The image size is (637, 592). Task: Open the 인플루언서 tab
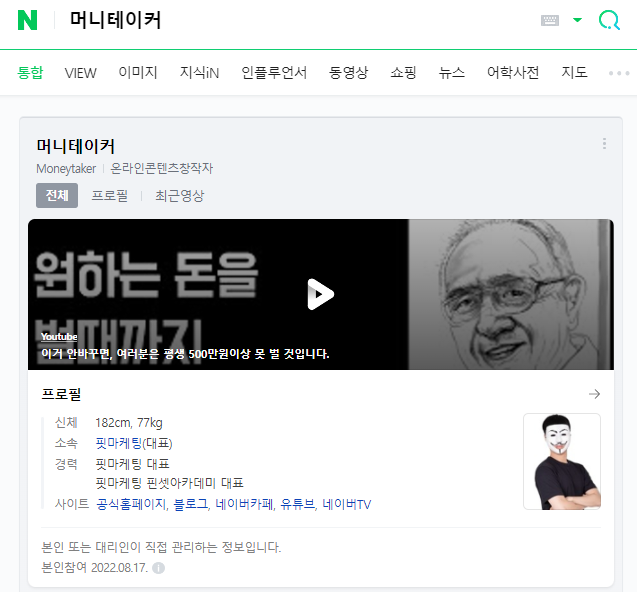[274, 73]
